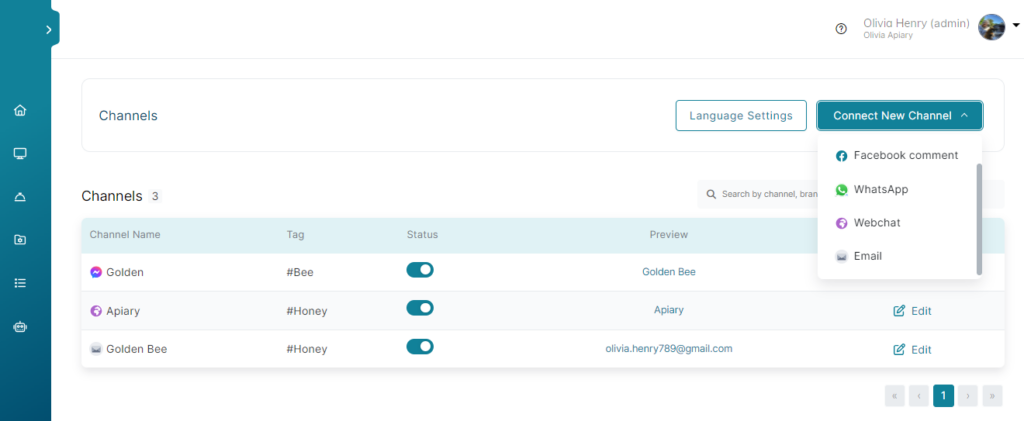1024x421 pixels.
Task: Disable the Golden channel status toggle
Action: [420, 270]
